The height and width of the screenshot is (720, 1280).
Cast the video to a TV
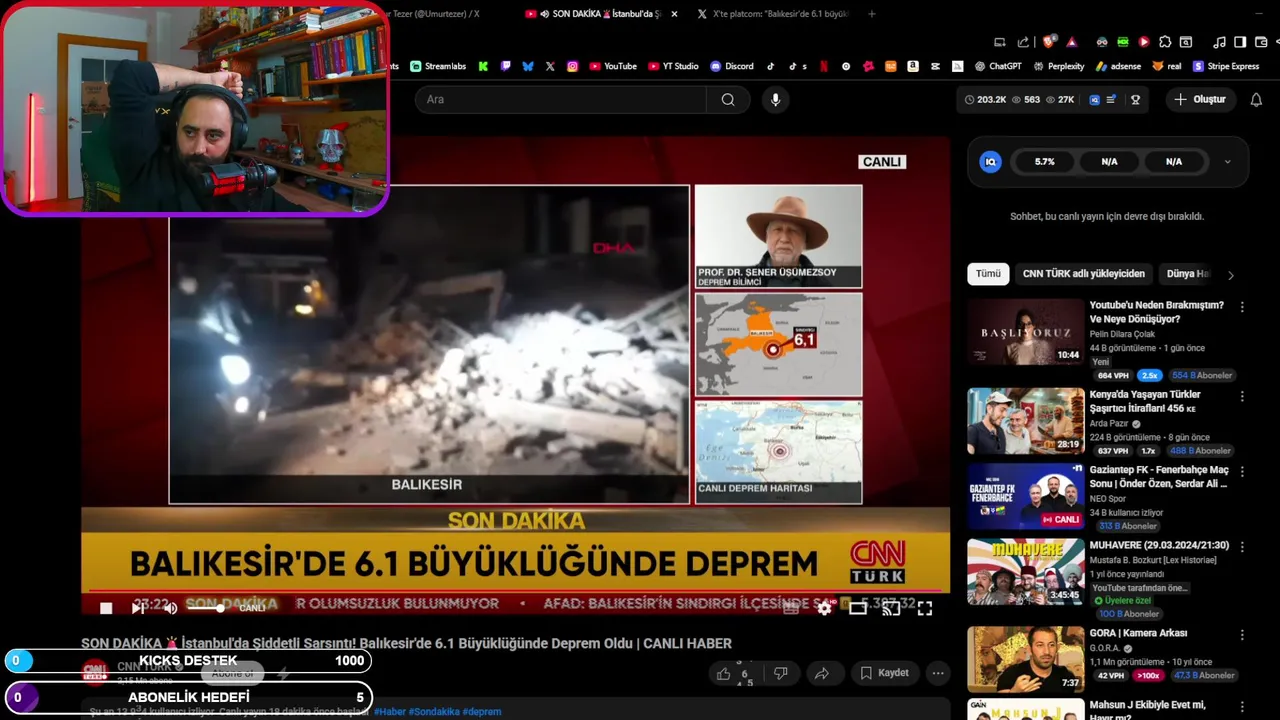(891, 608)
